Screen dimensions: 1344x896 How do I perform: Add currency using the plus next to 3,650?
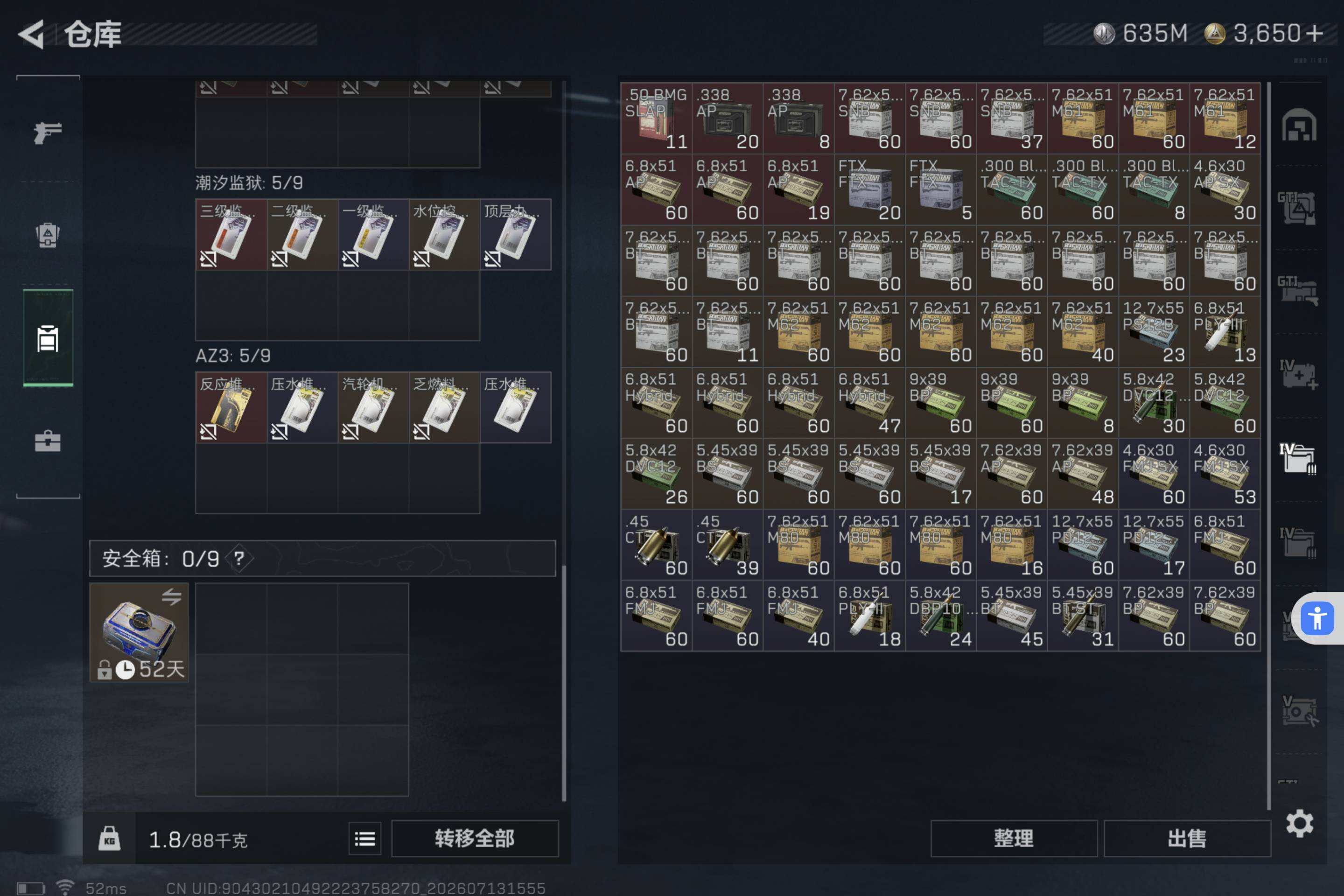click(x=1314, y=33)
